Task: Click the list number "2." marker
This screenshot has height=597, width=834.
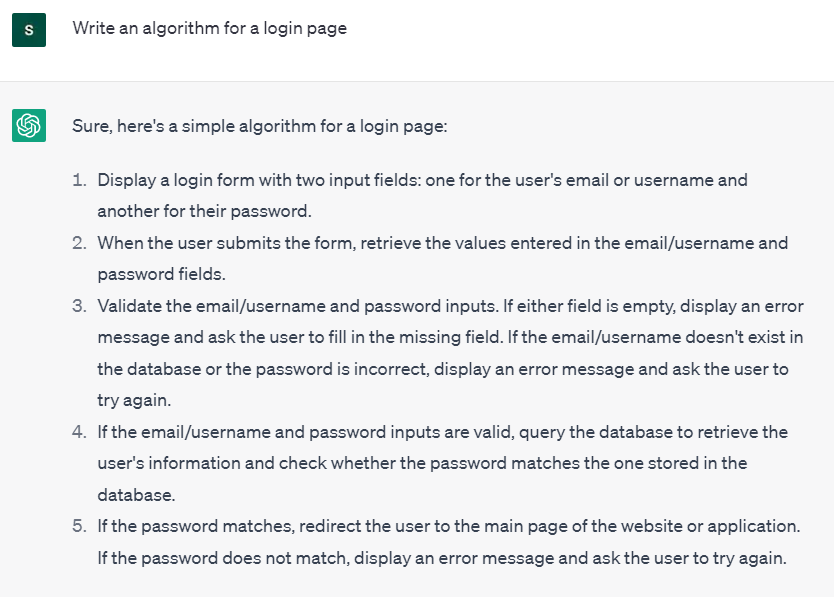Action: click(x=79, y=243)
